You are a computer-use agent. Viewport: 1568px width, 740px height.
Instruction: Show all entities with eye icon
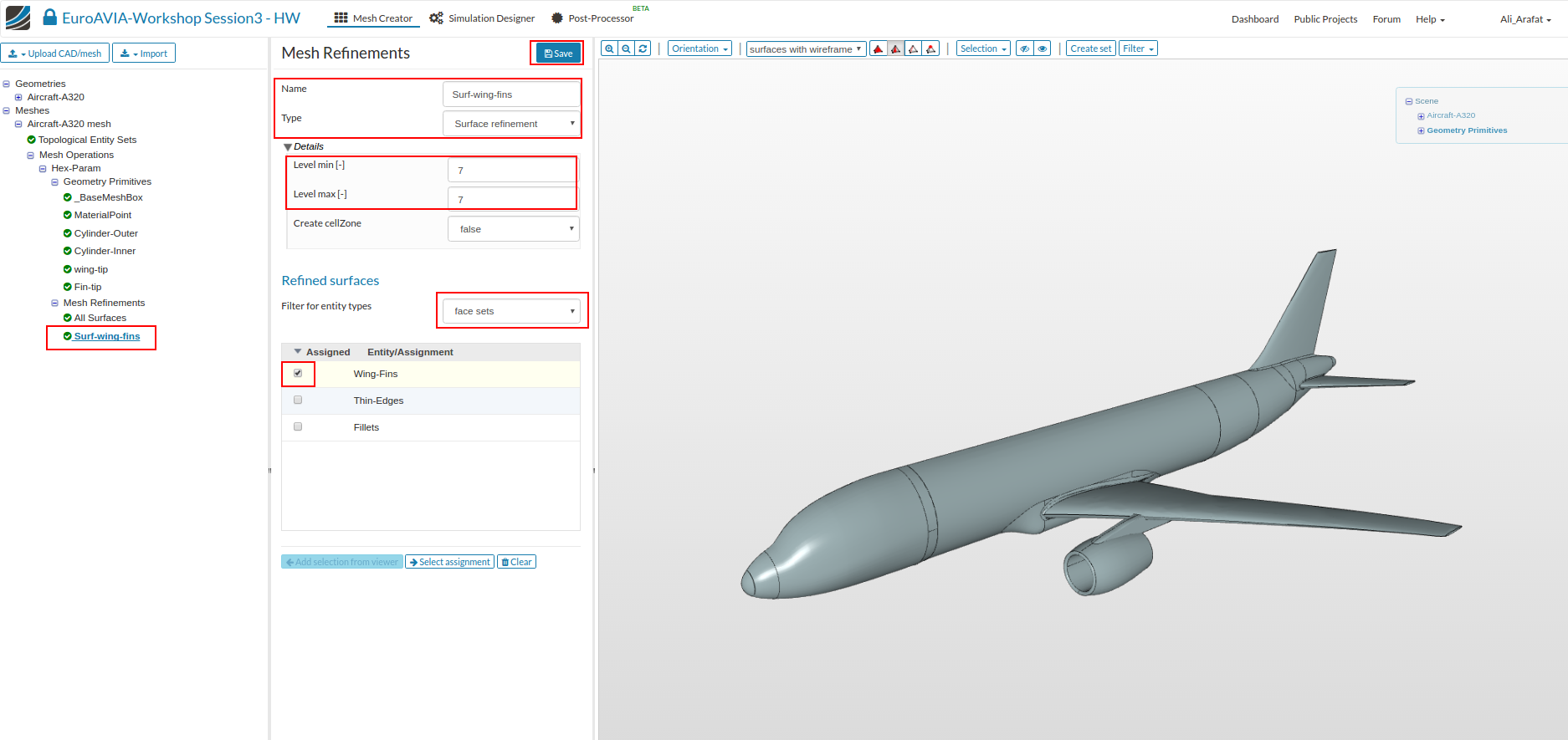click(x=1043, y=48)
